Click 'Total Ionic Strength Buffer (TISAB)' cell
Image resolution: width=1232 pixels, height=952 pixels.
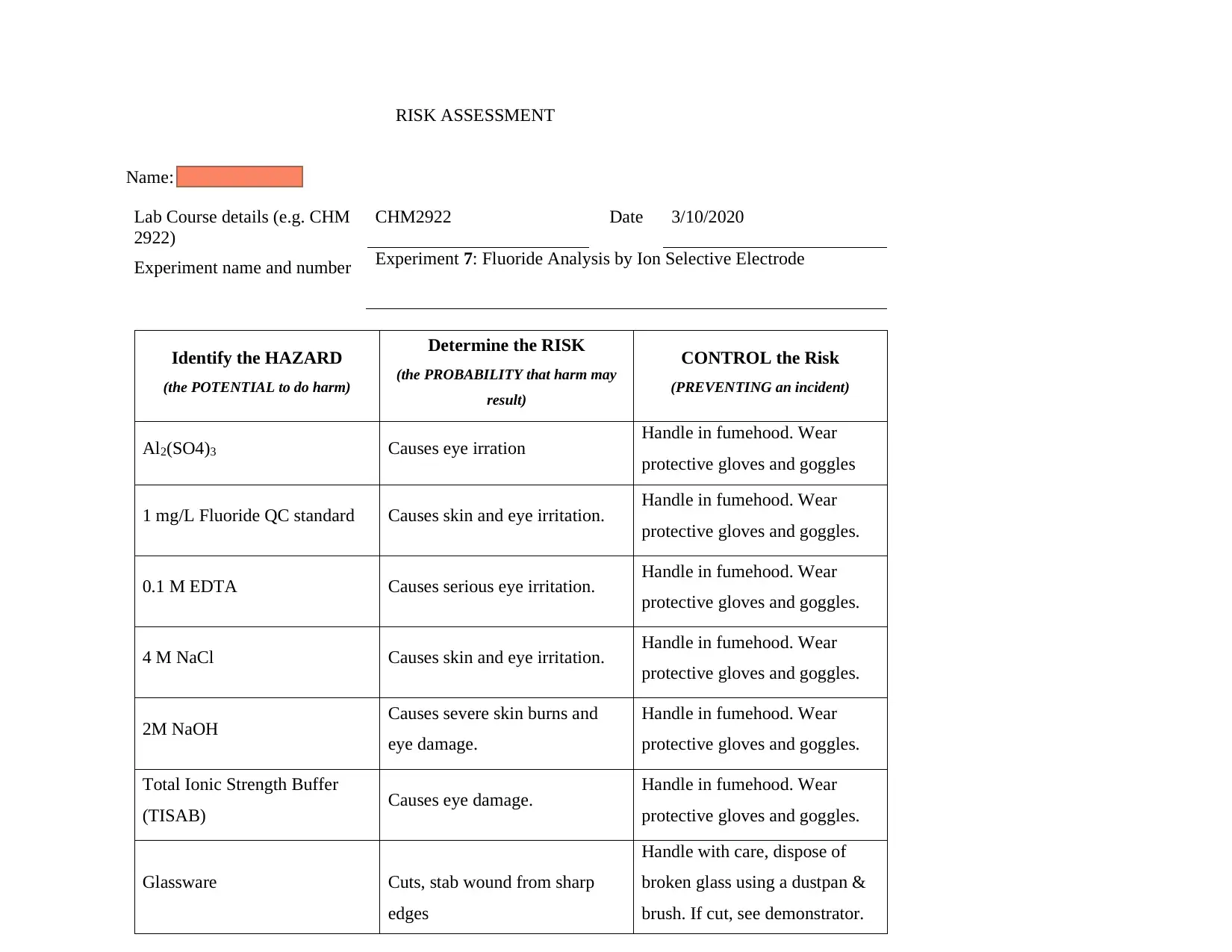(x=257, y=805)
